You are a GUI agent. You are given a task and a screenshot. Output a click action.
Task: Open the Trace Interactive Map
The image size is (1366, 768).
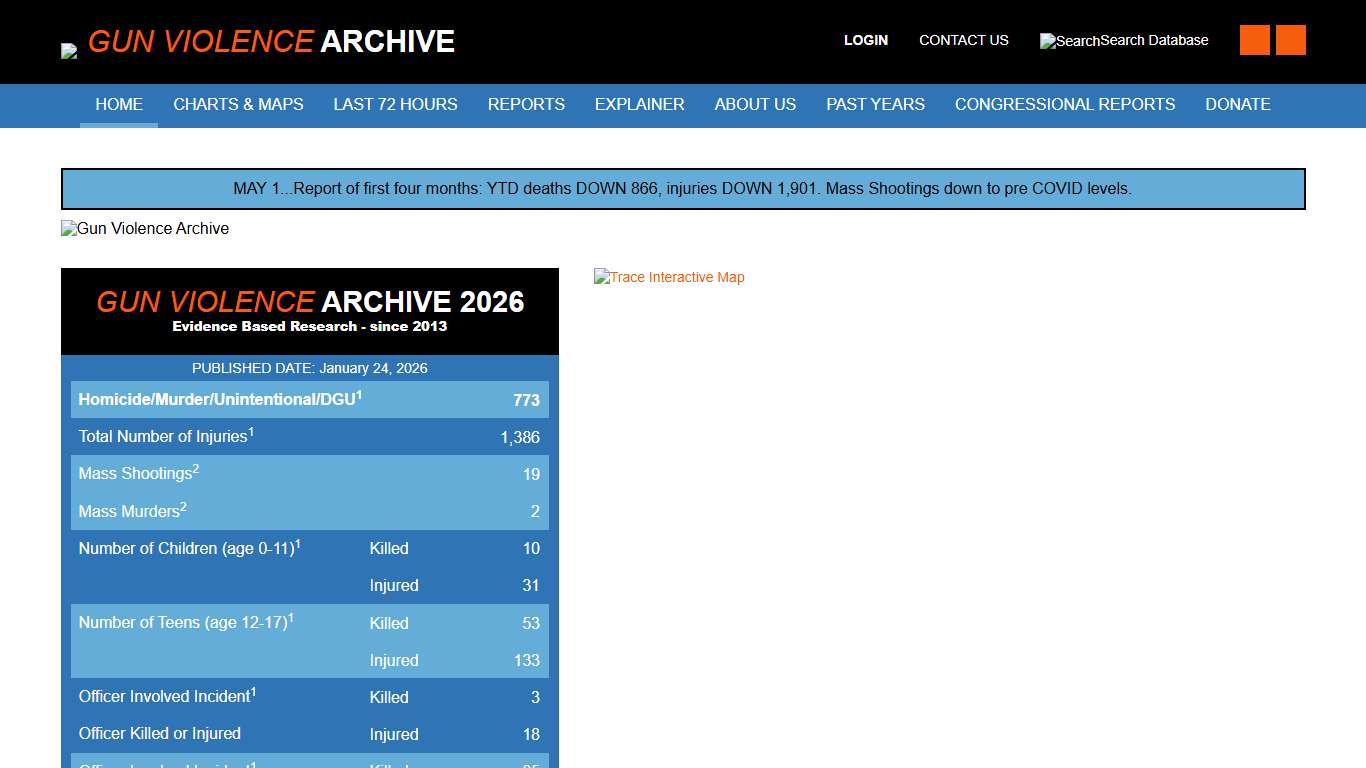pos(668,277)
